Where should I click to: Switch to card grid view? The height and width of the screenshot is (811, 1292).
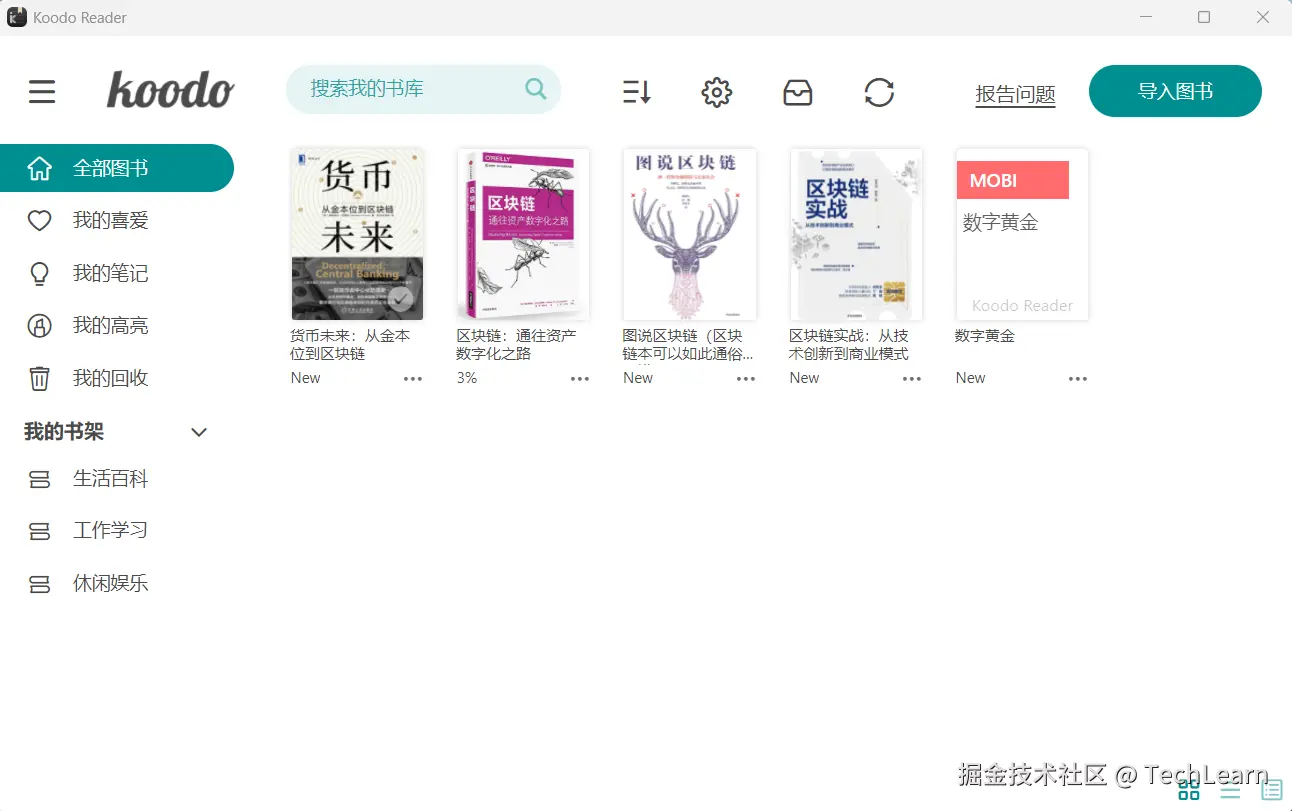pyautogui.click(x=1189, y=790)
